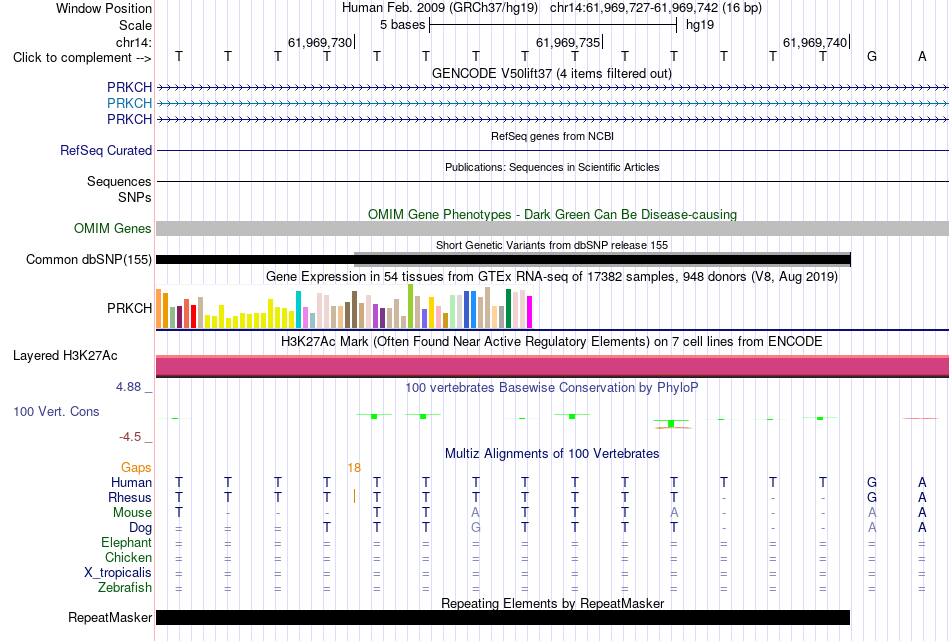The image size is (950, 641).
Task: Click the Dog species label
Action: click(140, 528)
